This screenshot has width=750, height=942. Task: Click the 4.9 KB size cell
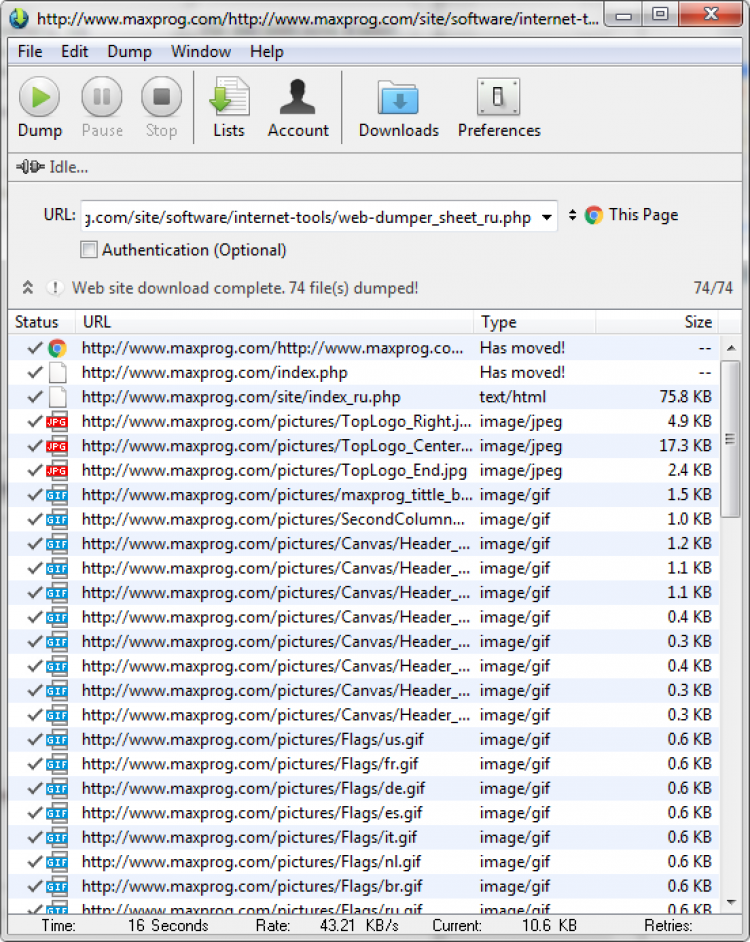pyautogui.click(x=689, y=422)
